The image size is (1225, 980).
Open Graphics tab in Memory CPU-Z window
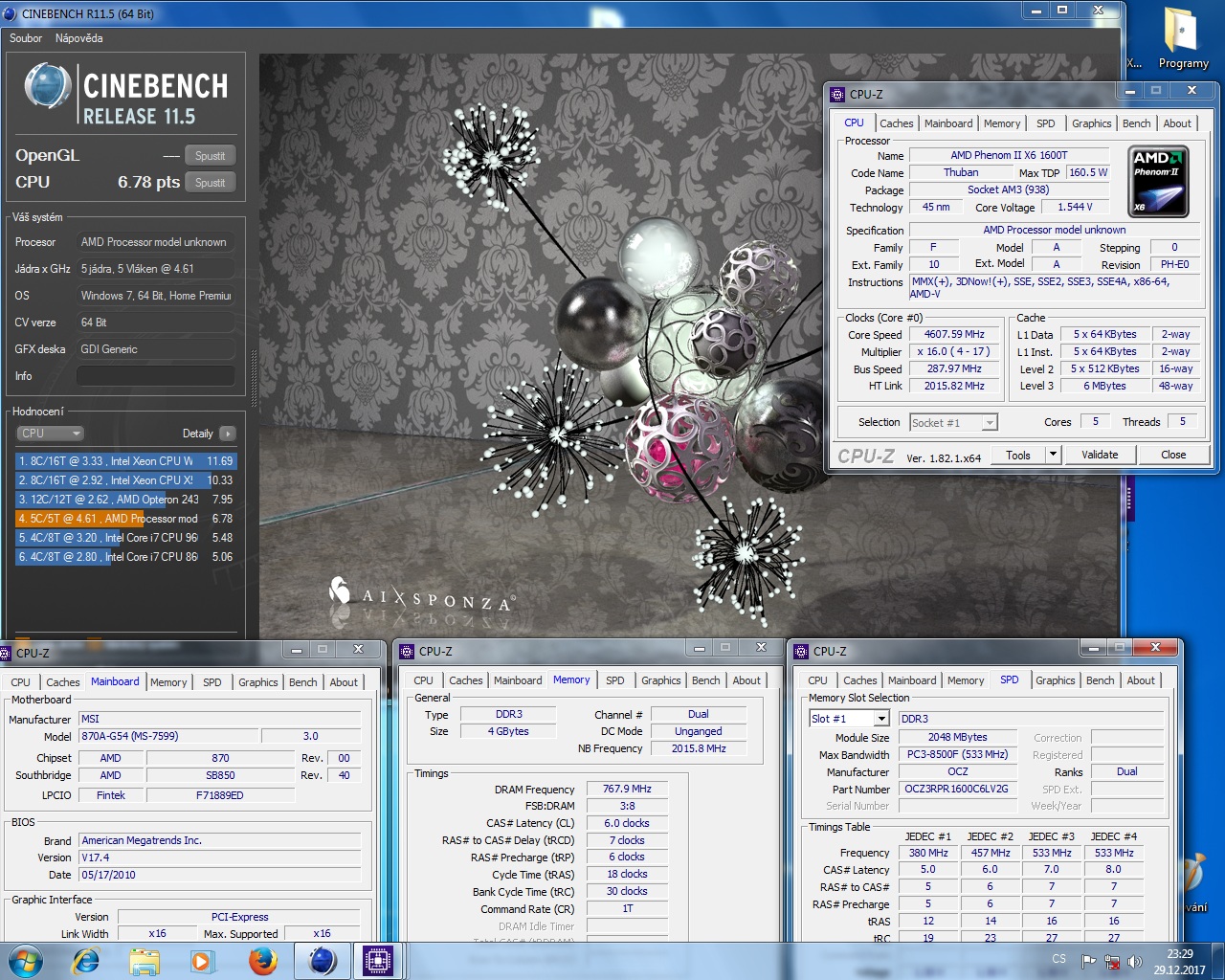[x=661, y=680]
